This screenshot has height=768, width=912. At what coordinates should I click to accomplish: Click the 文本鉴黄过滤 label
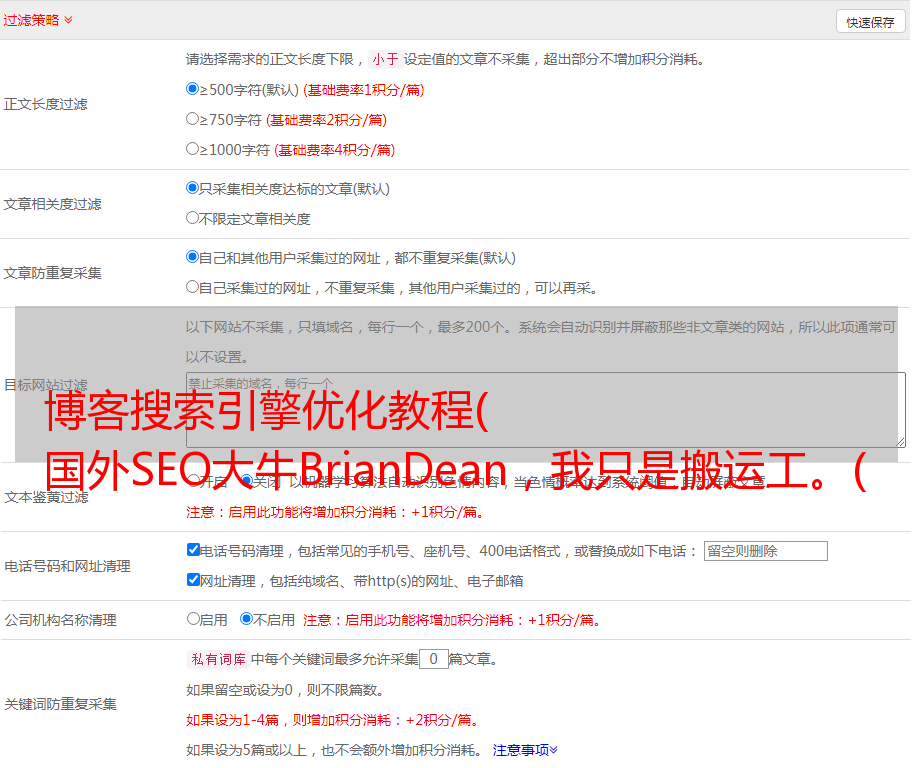click(46, 497)
